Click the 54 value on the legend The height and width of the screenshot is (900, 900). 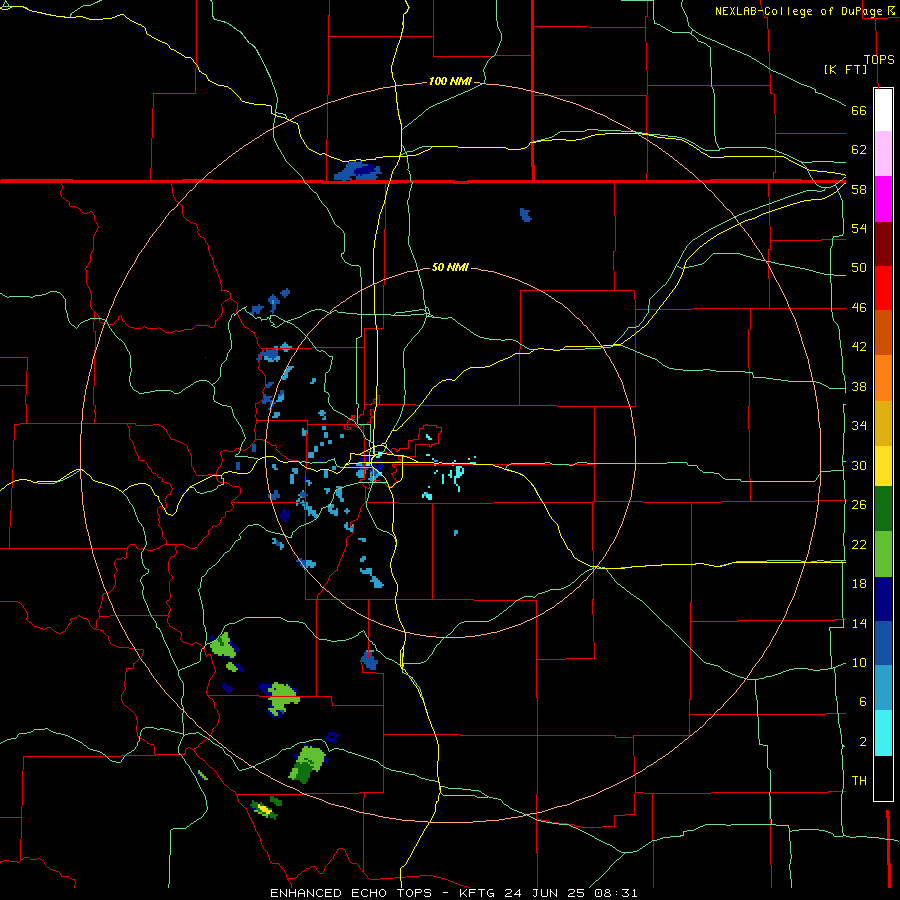coord(859,228)
